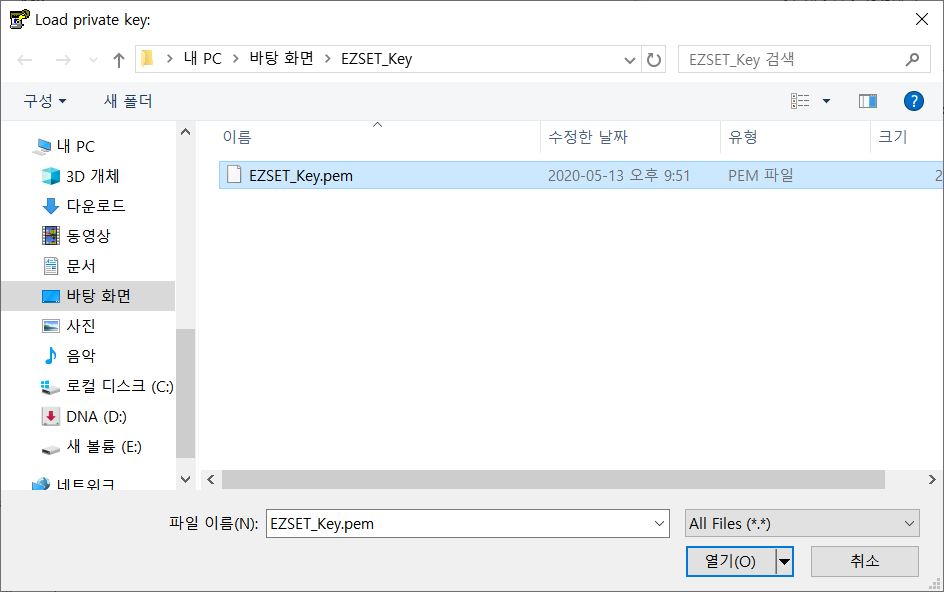Click the 열기(O) button
Image resolution: width=944 pixels, height=592 pixels.
[x=731, y=561]
